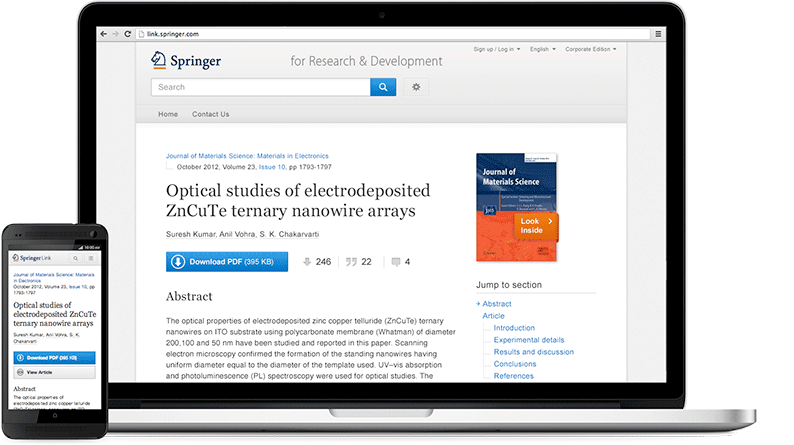
Task: Tap the phone's hamburger menu icon
Action: pyautogui.click(x=93, y=259)
